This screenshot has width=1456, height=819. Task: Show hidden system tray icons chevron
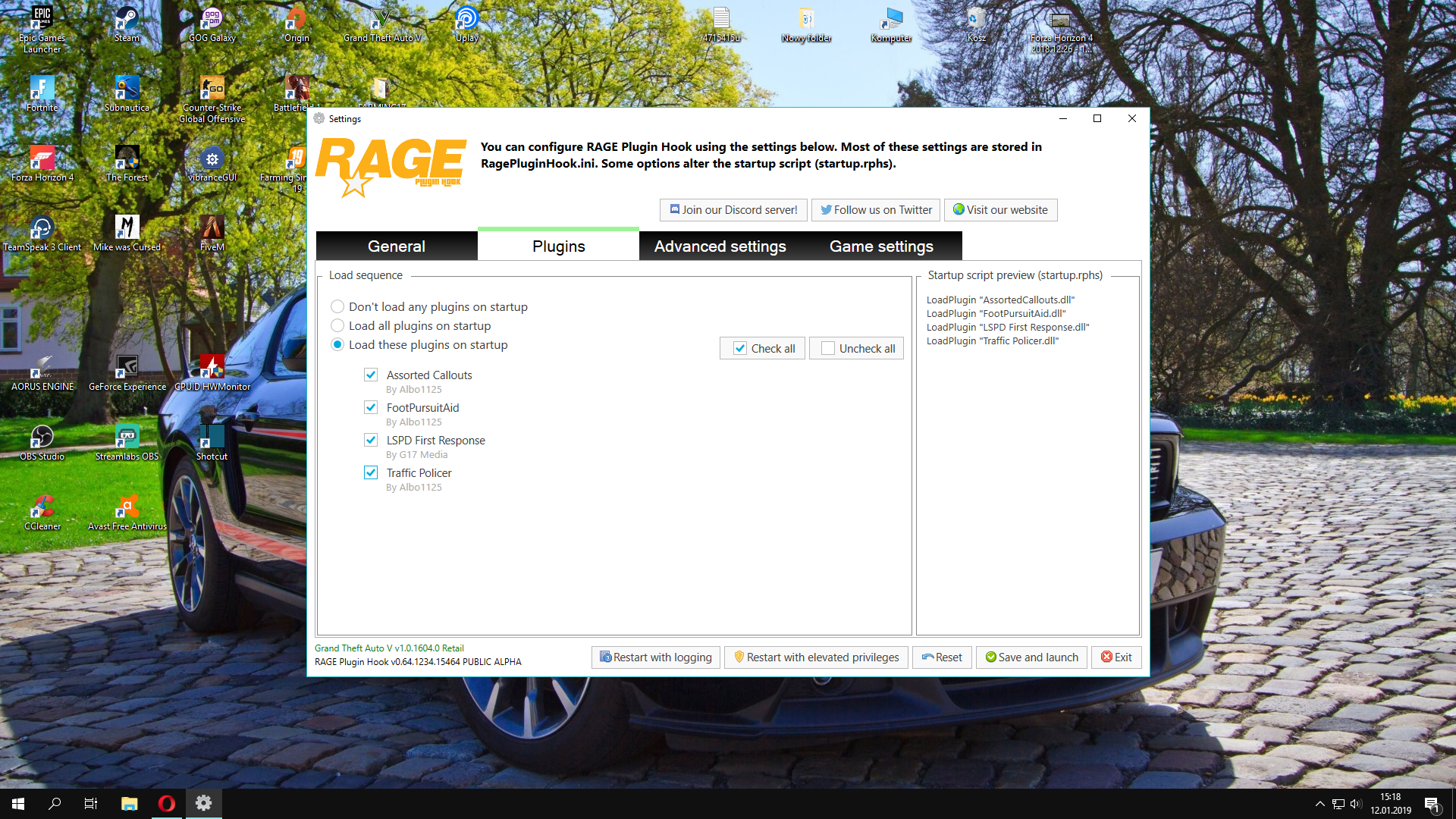(1319, 804)
